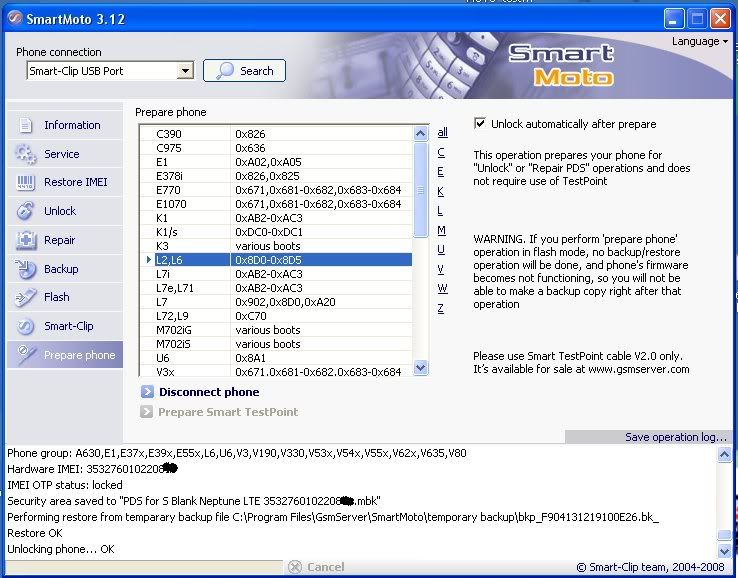
Task: Click the Unlock padlock icon
Action: [25, 211]
